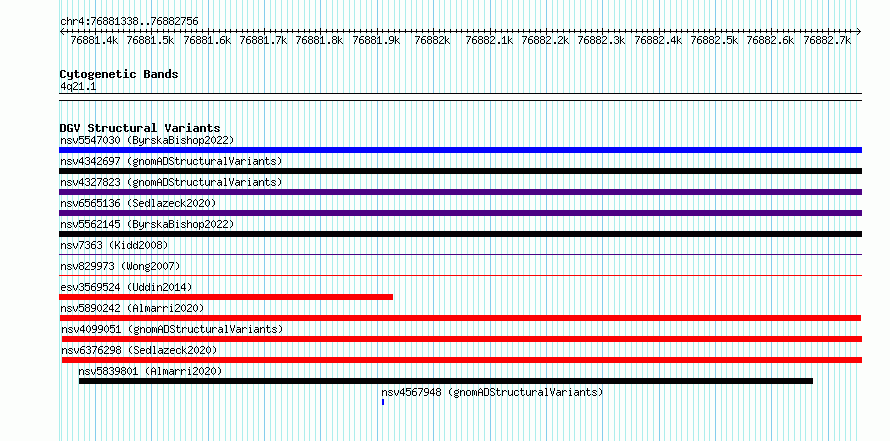Viewport: 890px width, 441px height.
Task: Select the short red esv3569524 bar
Action: 226,297
